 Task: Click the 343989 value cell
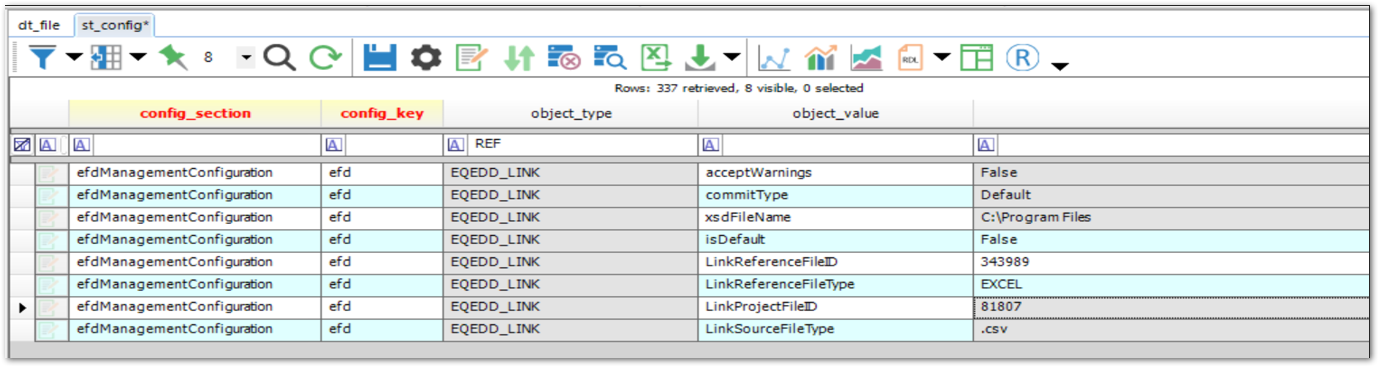(1171, 262)
